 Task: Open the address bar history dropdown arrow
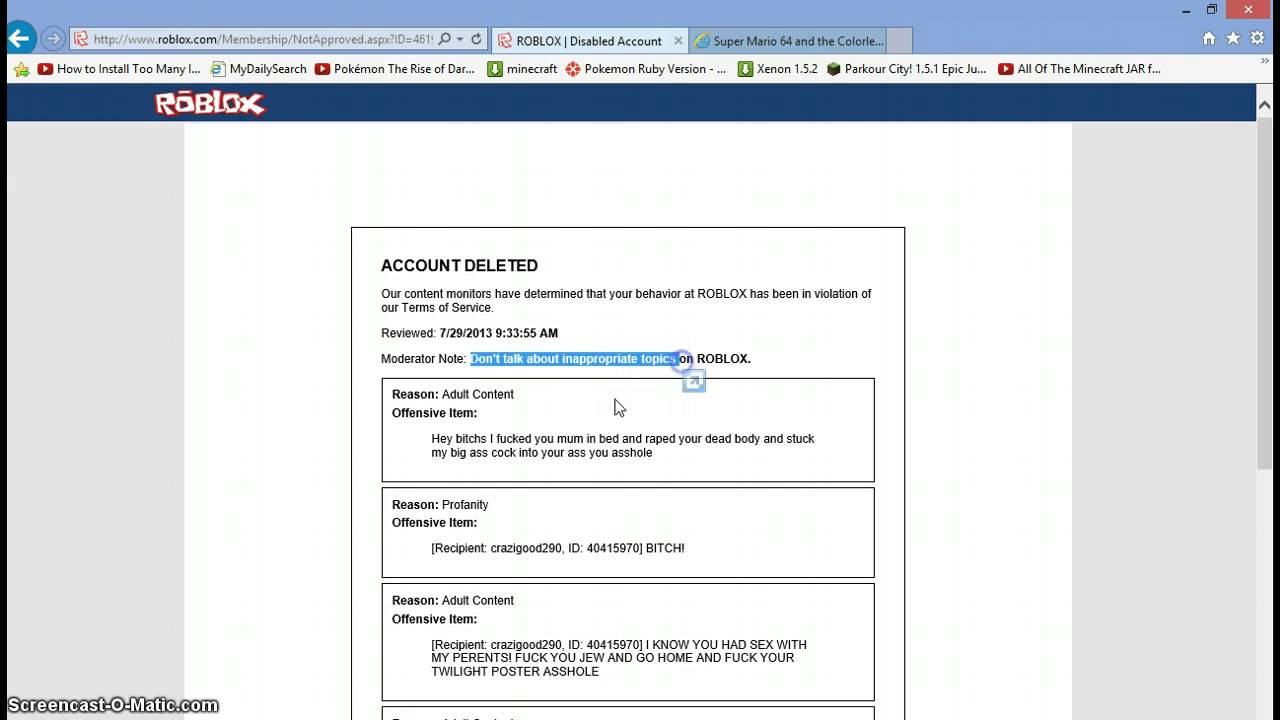tap(460, 40)
